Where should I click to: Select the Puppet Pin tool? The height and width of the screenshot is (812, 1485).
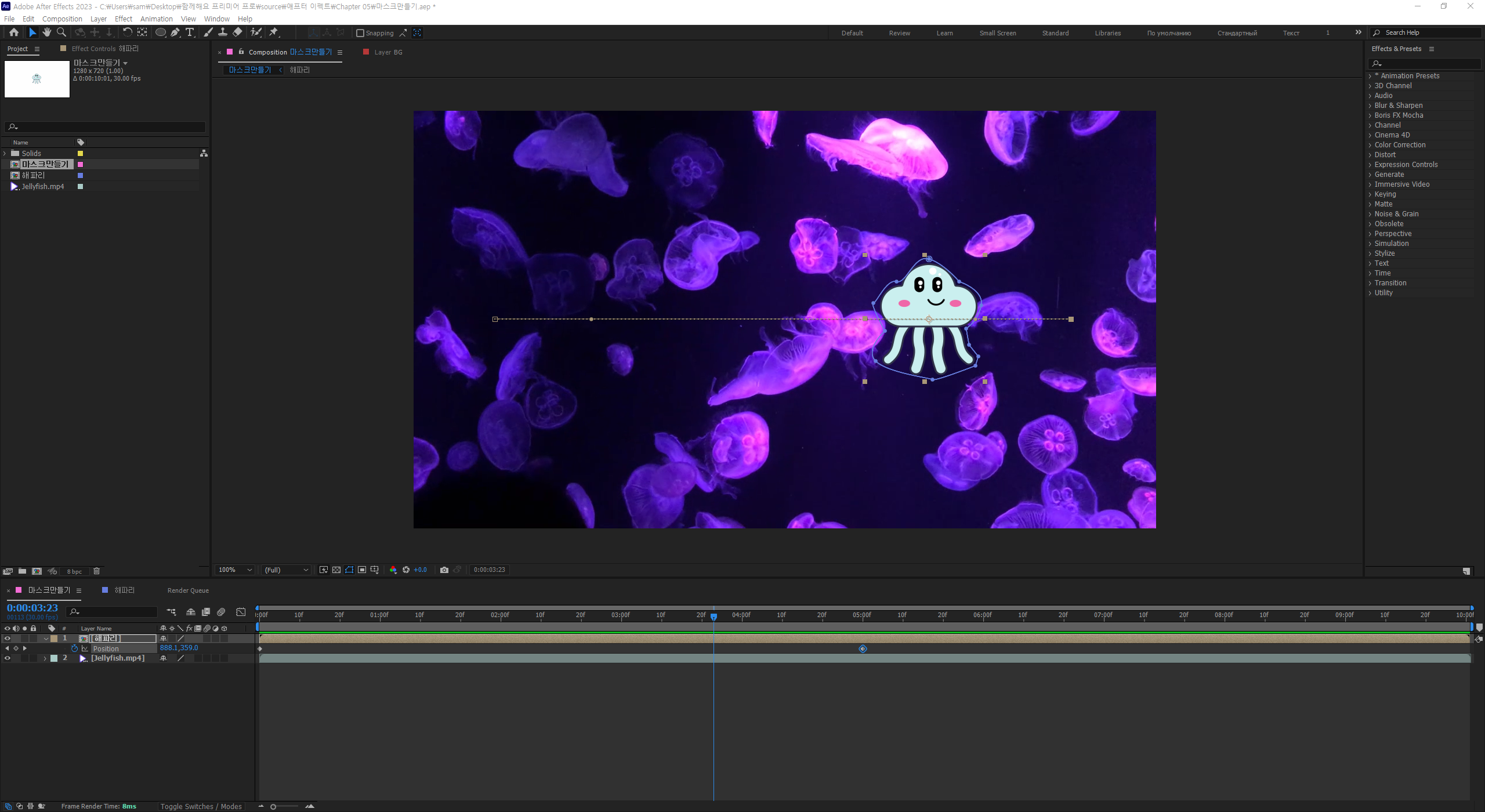[x=274, y=32]
